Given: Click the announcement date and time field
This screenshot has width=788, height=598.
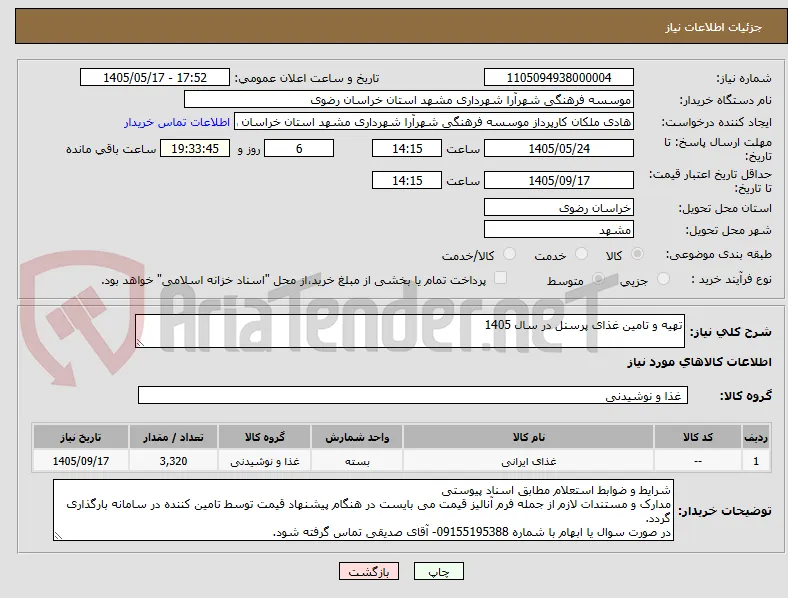Looking at the screenshot, I should tap(155, 77).
